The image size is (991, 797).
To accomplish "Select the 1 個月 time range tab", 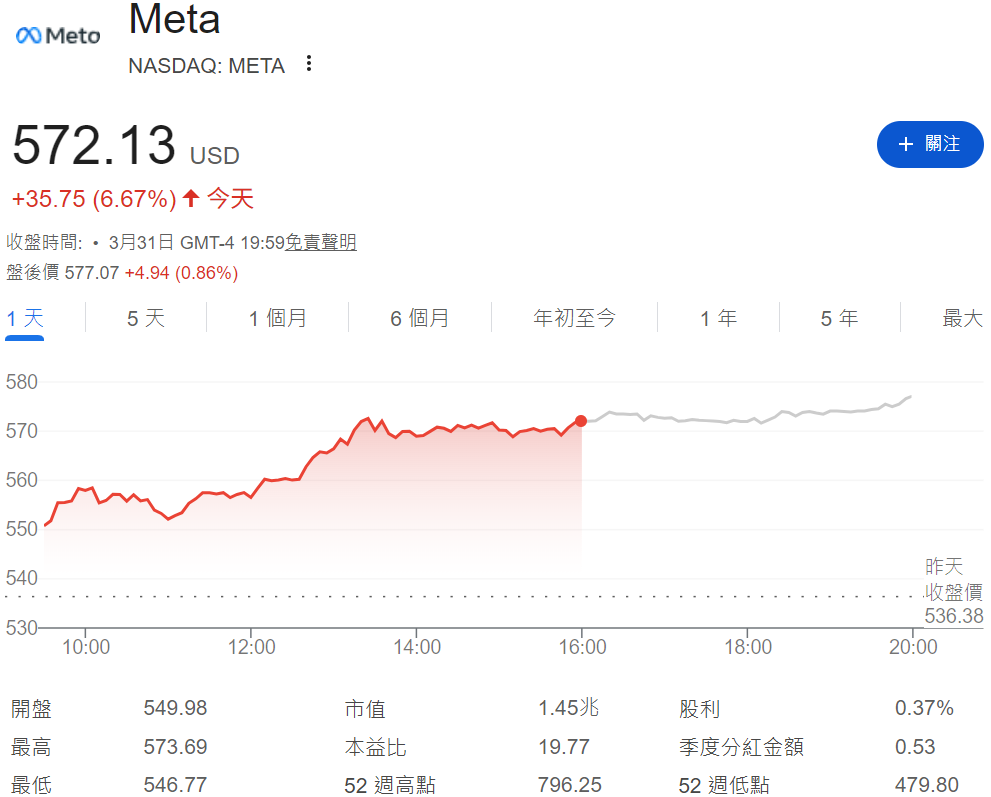I will click(x=277, y=317).
